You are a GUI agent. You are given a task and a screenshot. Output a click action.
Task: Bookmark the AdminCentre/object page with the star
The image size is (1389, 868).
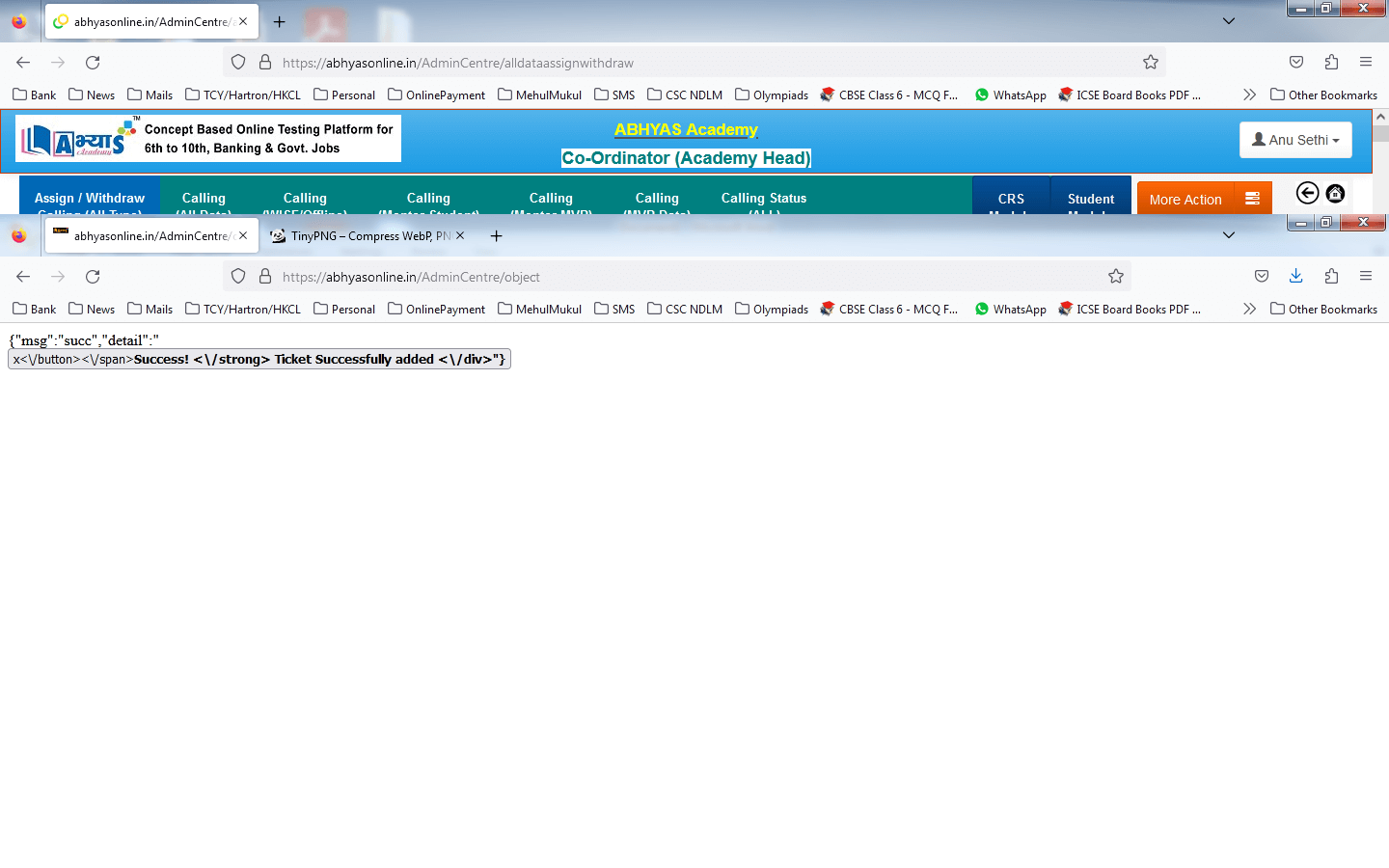coord(1116,277)
